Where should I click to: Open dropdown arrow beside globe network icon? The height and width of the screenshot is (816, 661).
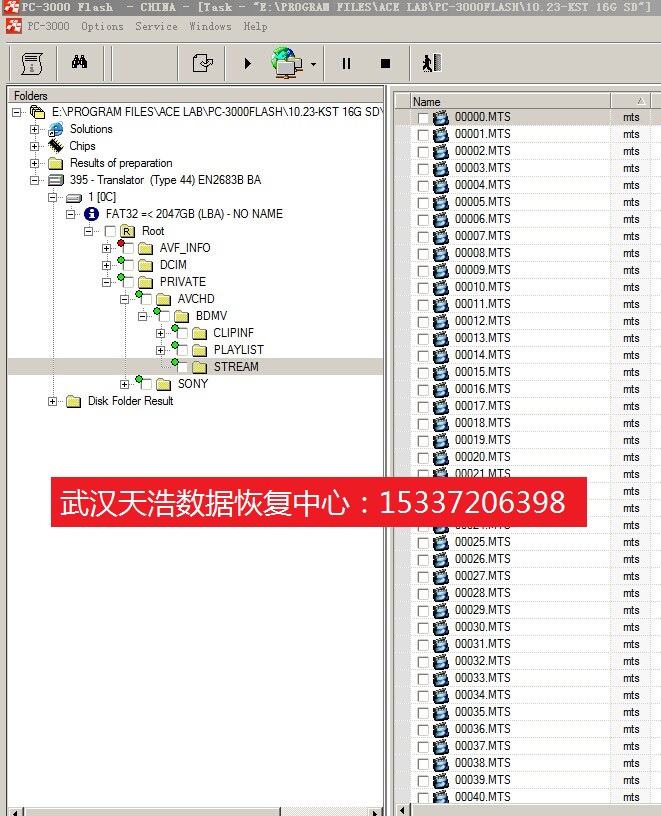tap(313, 65)
